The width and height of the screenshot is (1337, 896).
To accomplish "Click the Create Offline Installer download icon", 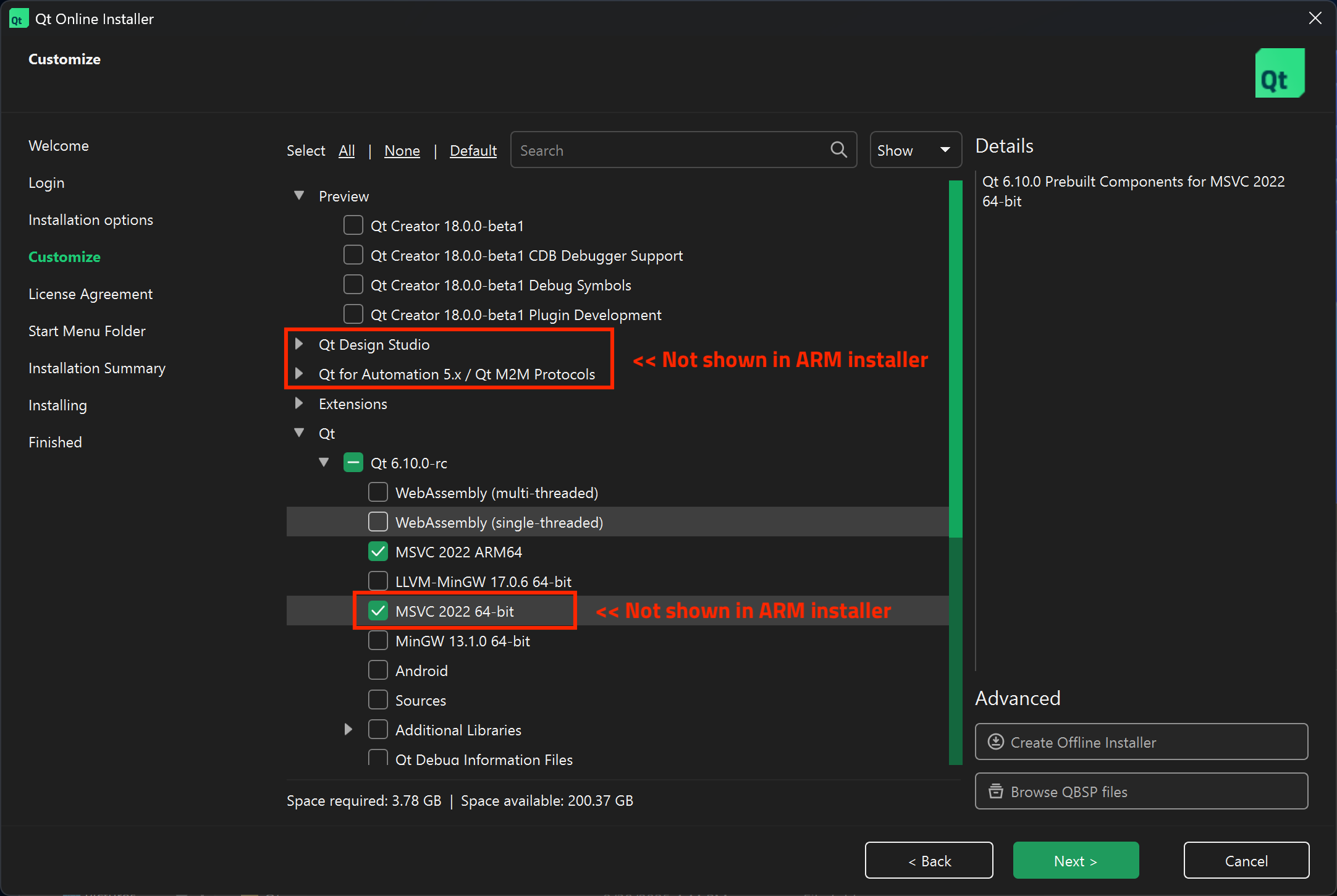I will [995, 742].
